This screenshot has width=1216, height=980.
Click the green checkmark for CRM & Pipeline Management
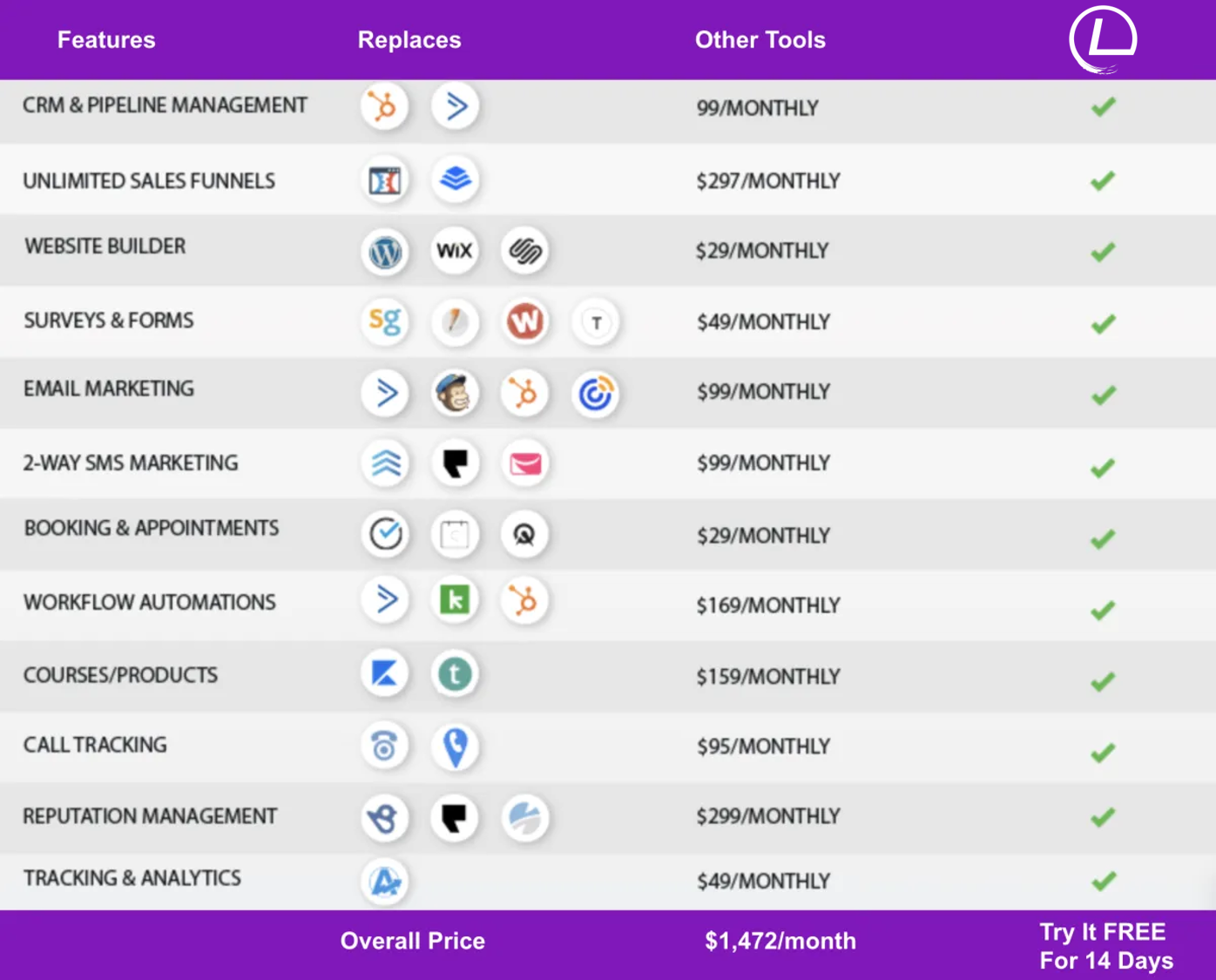pyautogui.click(x=1103, y=107)
